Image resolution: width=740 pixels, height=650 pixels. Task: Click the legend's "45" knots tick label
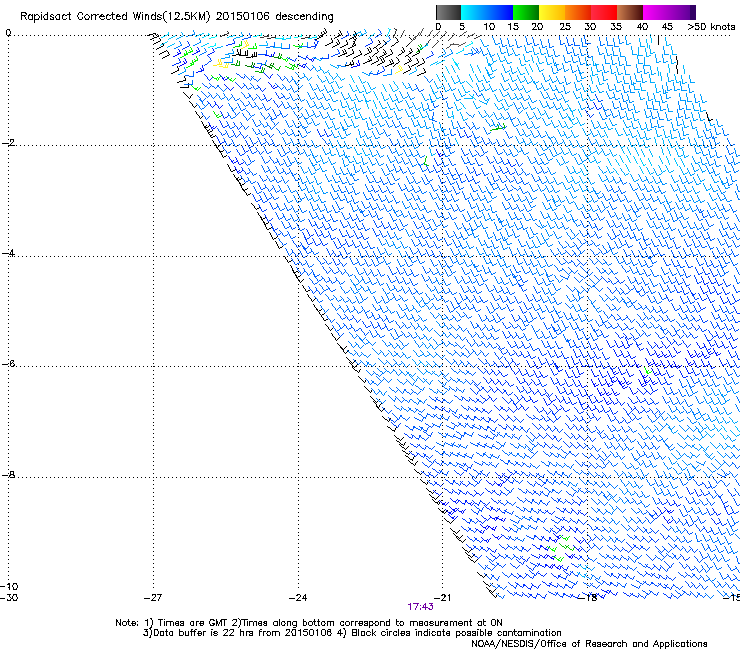(x=667, y=27)
